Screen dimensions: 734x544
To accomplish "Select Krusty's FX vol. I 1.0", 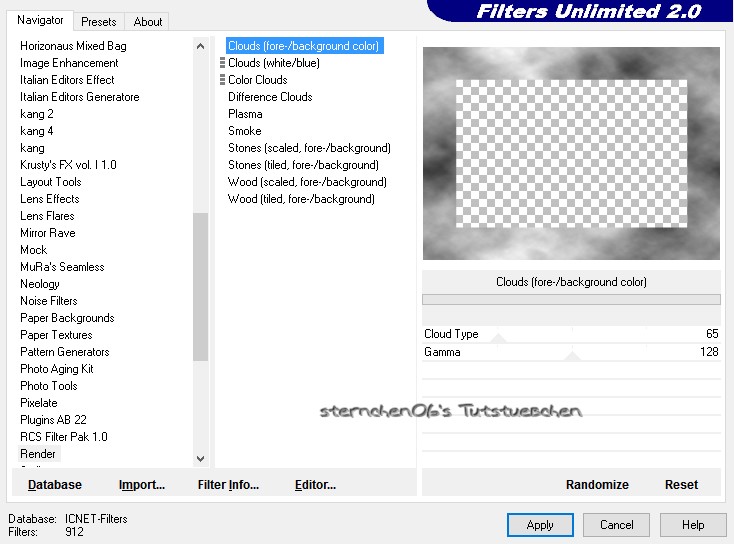I will [68, 165].
